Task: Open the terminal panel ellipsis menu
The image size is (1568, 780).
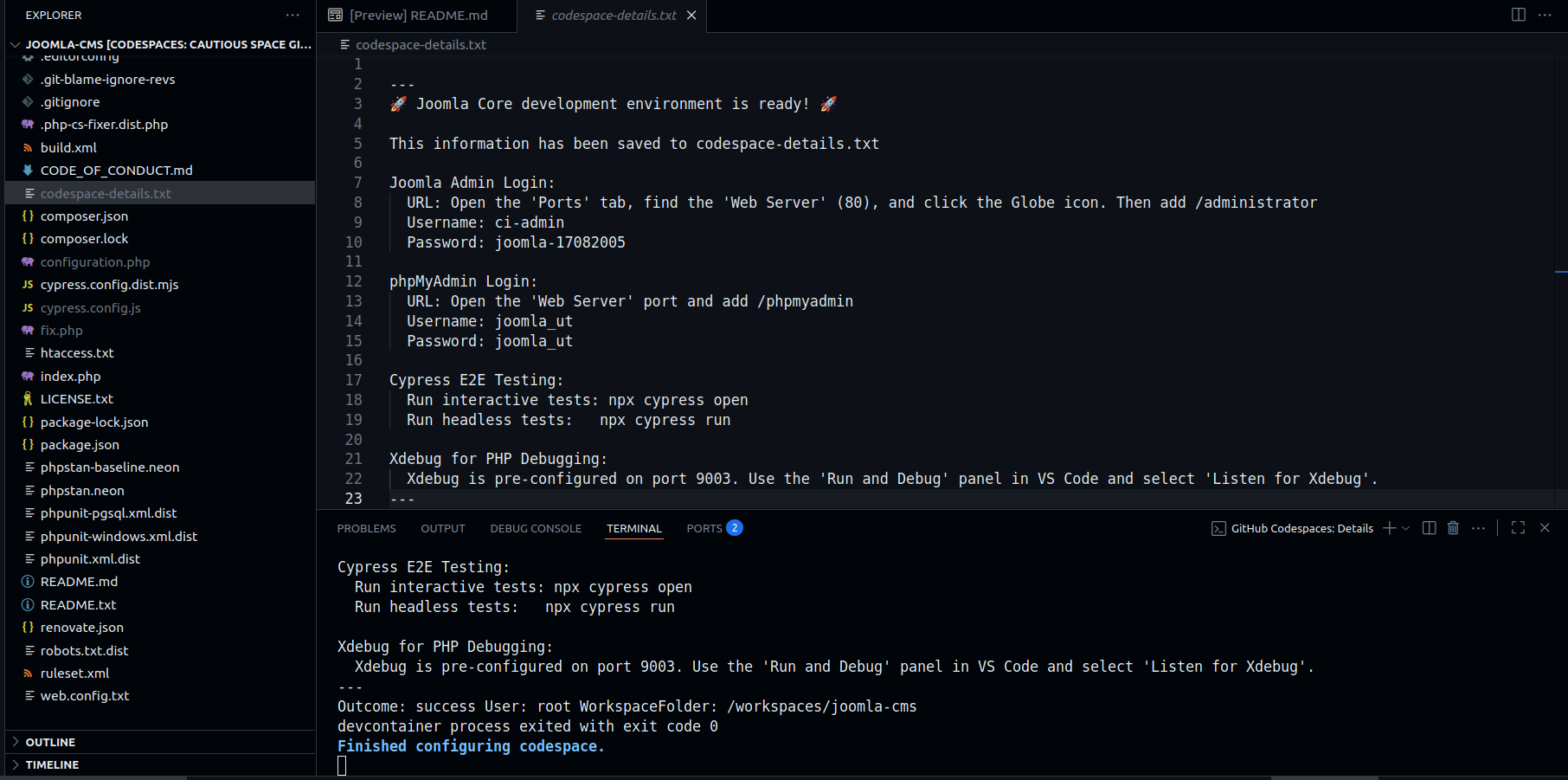Action: [1478, 527]
